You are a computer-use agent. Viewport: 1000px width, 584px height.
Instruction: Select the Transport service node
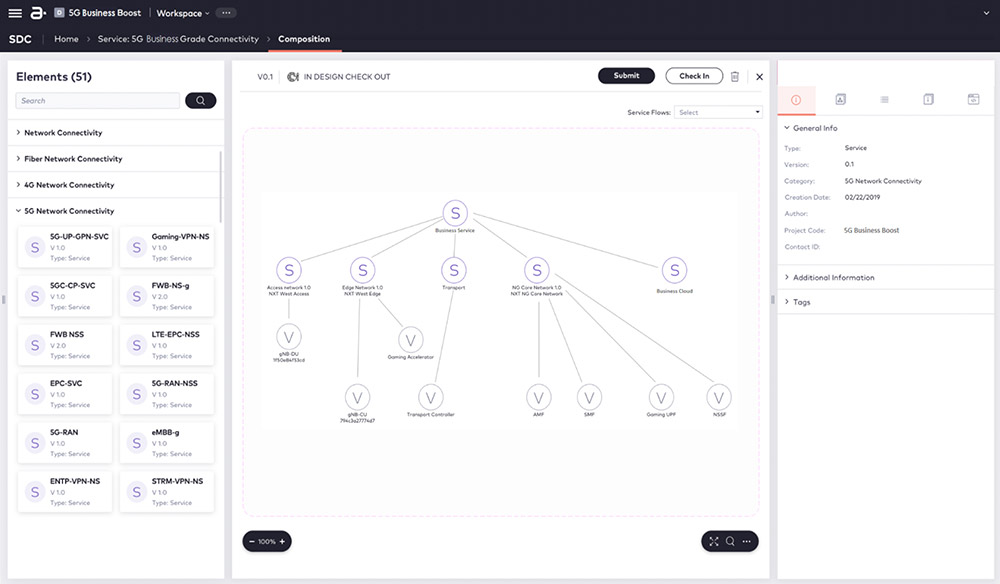(454, 270)
